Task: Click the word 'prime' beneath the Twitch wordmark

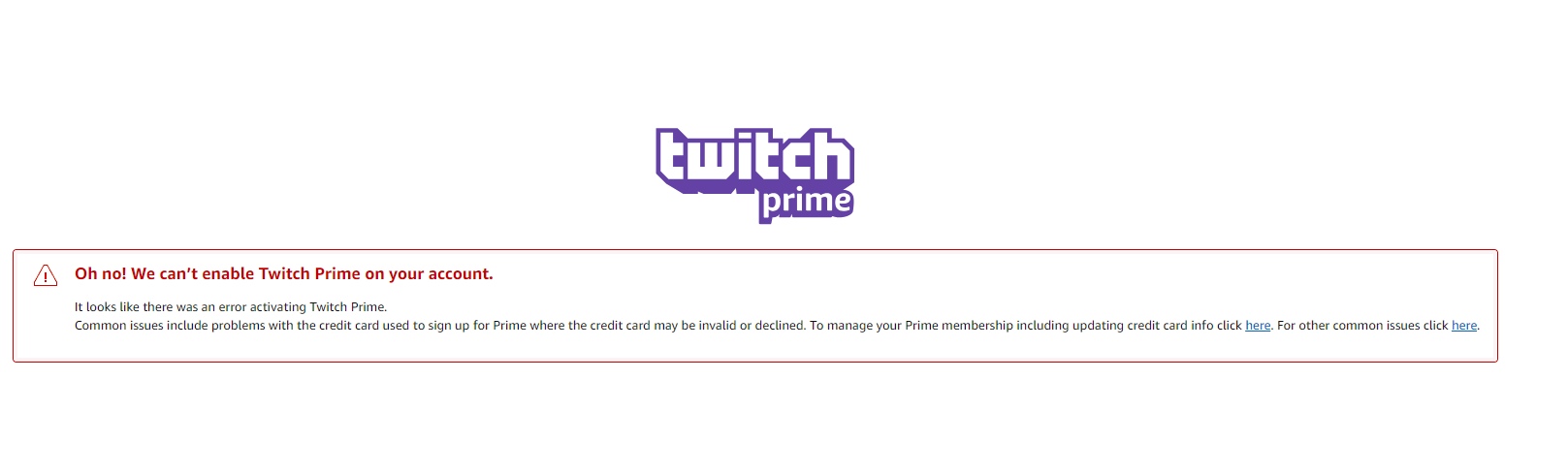Action: (x=806, y=203)
